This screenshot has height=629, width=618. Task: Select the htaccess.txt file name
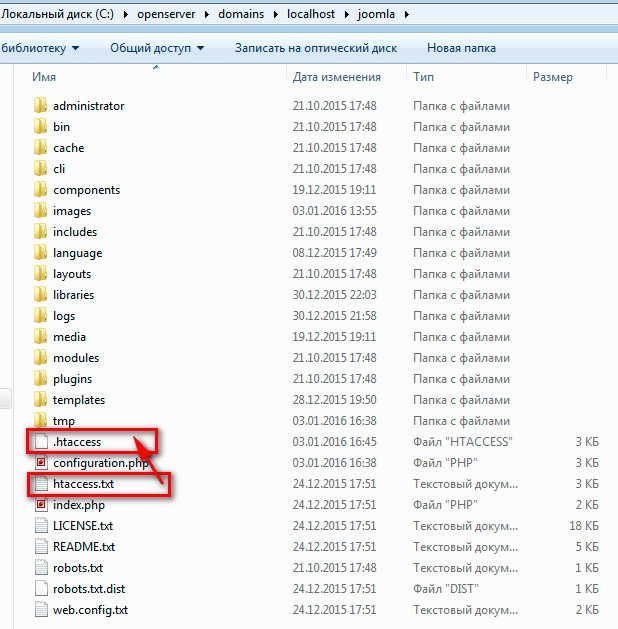tap(84, 484)
